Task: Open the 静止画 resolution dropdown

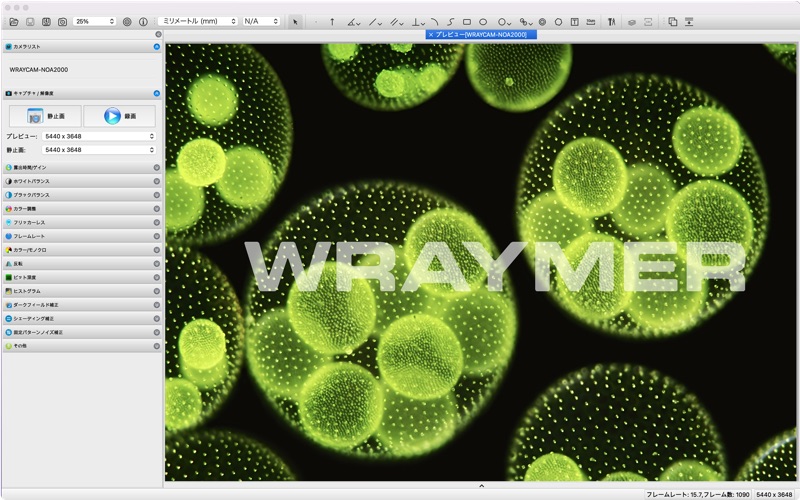Action: coord(99,149)
